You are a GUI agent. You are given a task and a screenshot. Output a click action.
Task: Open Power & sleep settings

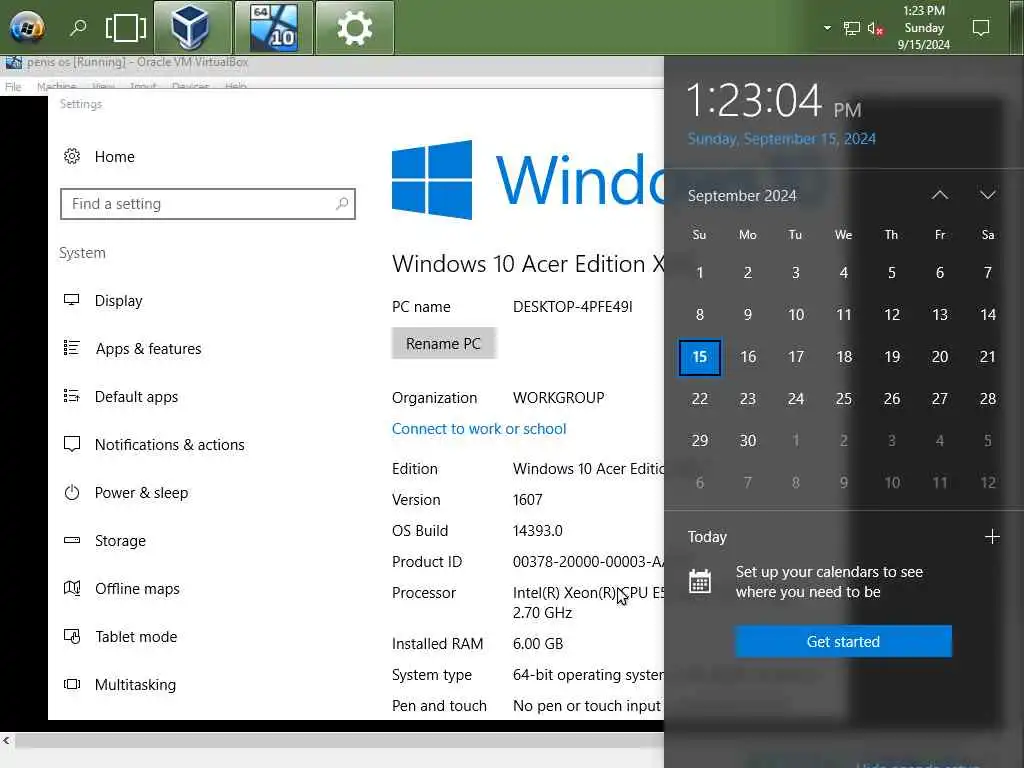coord(126,492)
